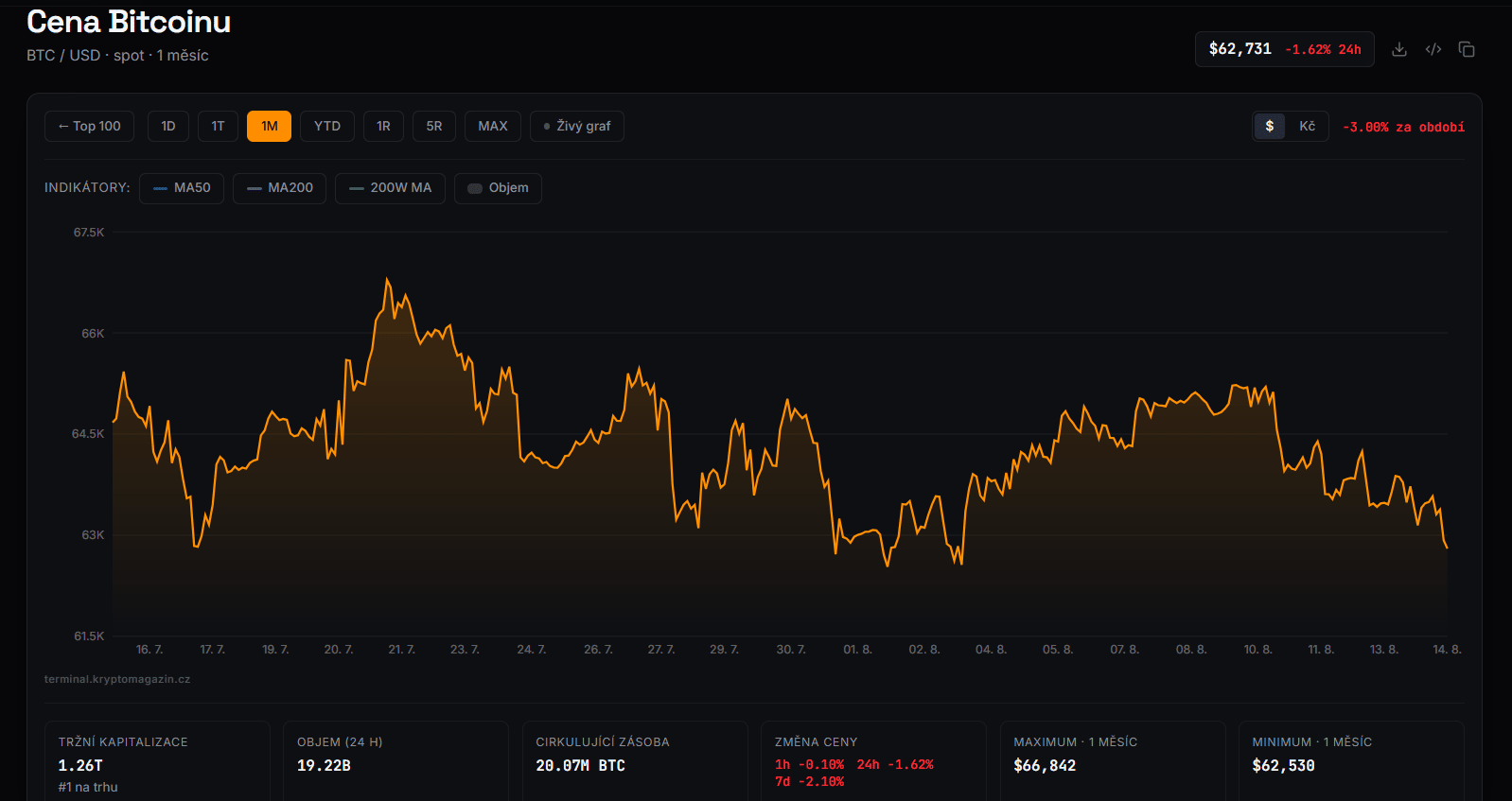Toggle the 200W MA indicator
The image size is (1512, 801).
[390, 188]
